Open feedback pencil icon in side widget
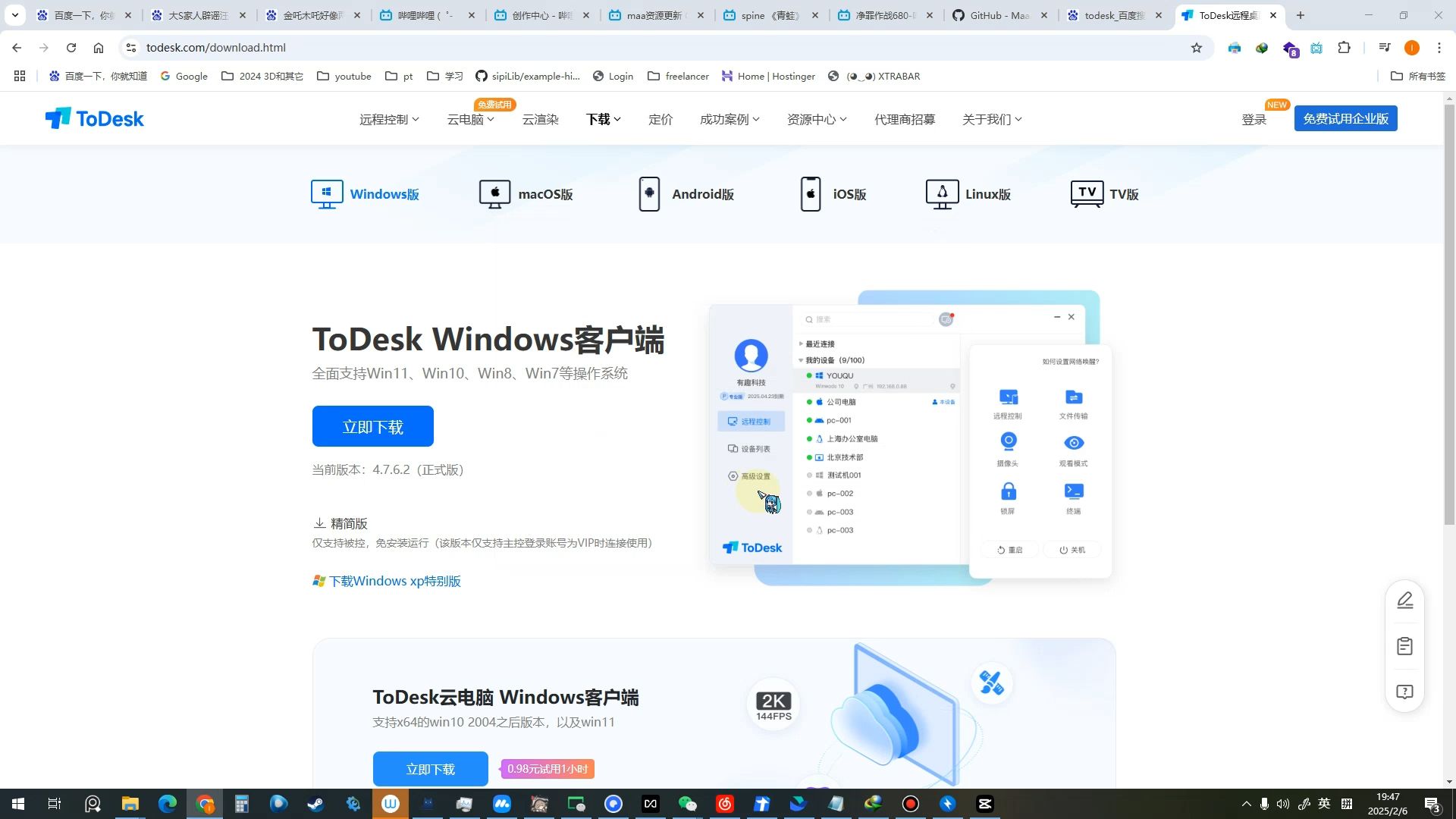1456x819 pixels. click(x=1404, y=601)
